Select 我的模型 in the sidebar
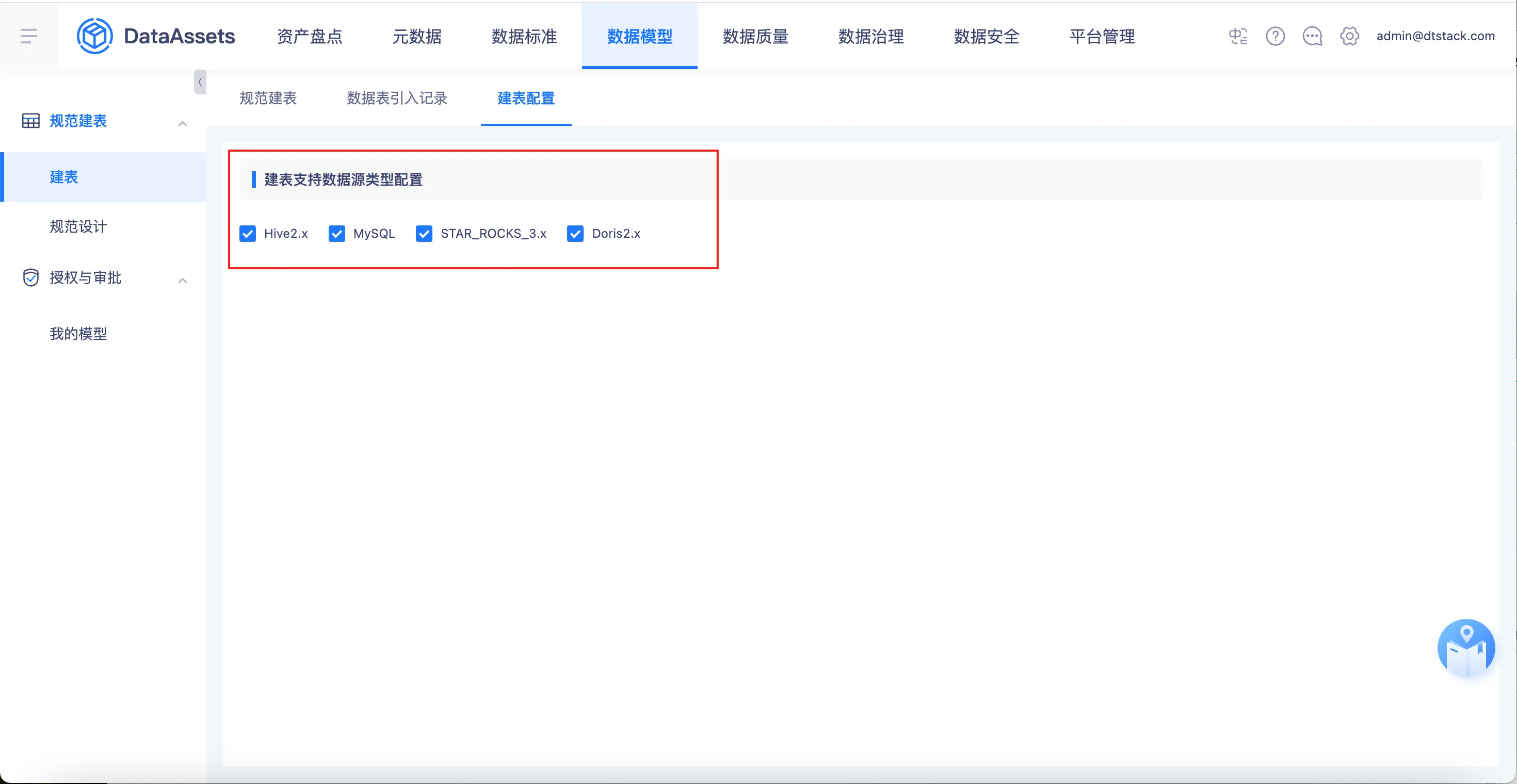This screenshot has height=784, width=1517. tap(78, 334)
